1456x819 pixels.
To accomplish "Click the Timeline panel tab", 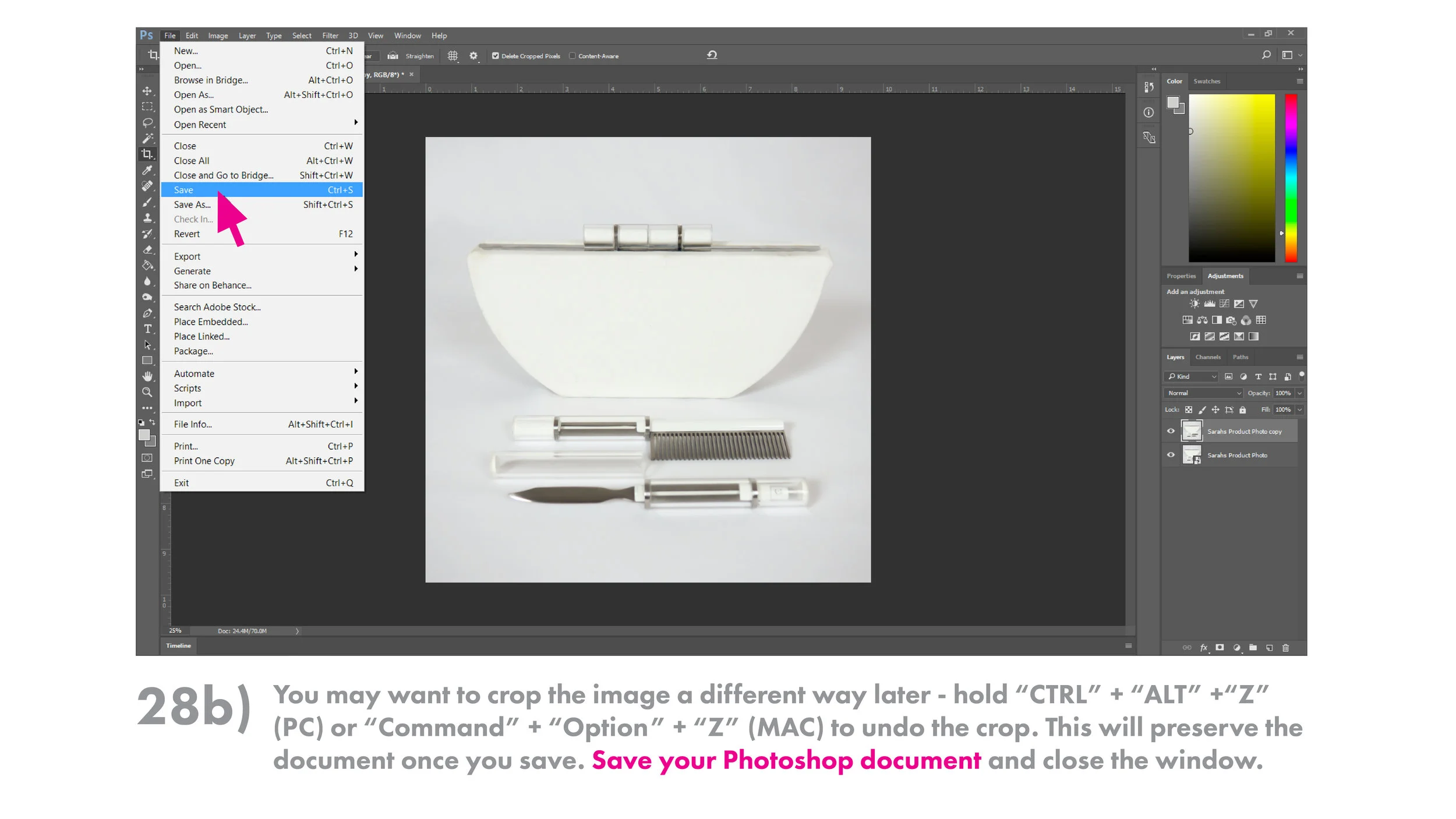I will [x=178, y=645].
